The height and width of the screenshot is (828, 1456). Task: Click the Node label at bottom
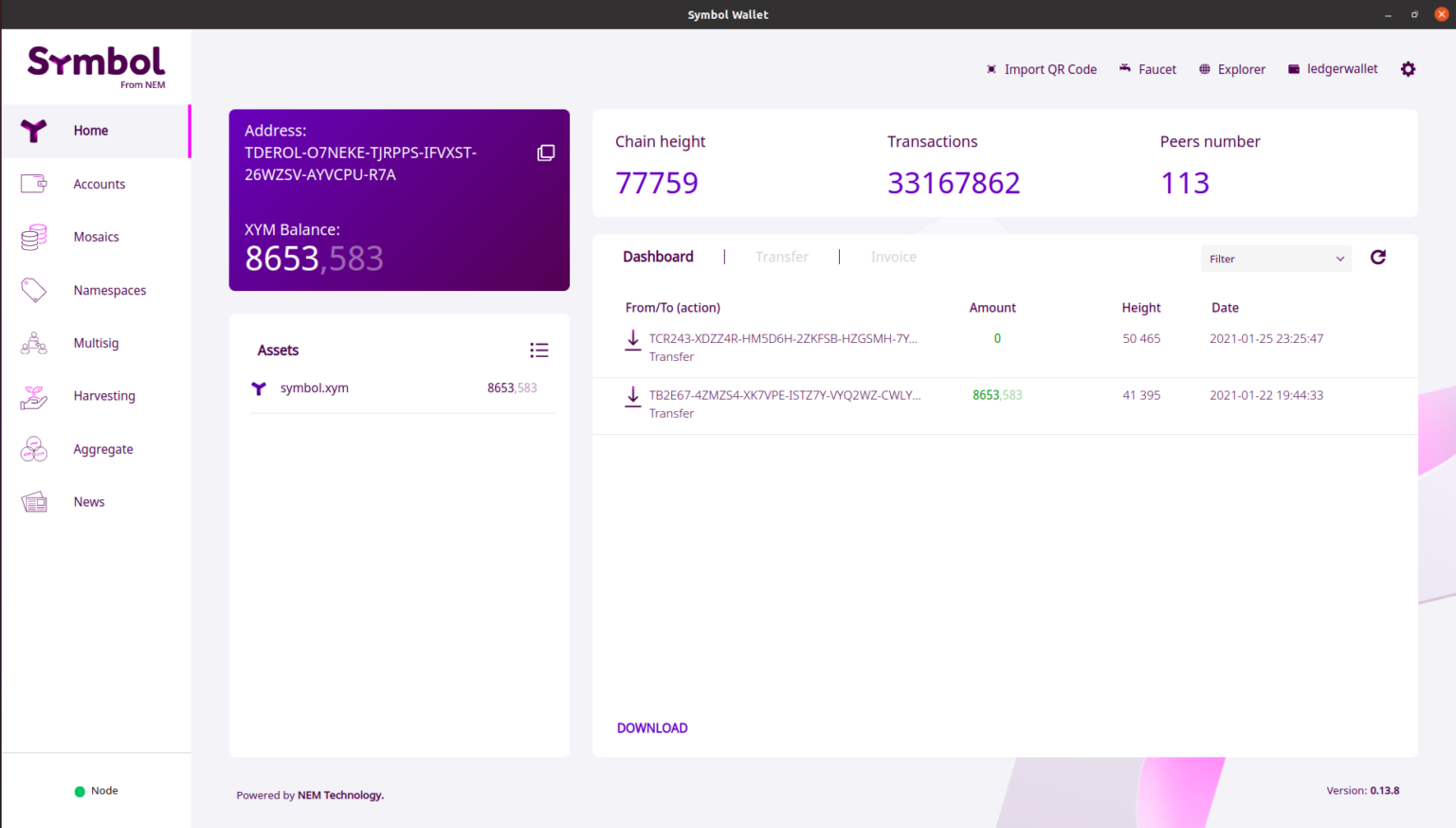click(x=104, y=791)
